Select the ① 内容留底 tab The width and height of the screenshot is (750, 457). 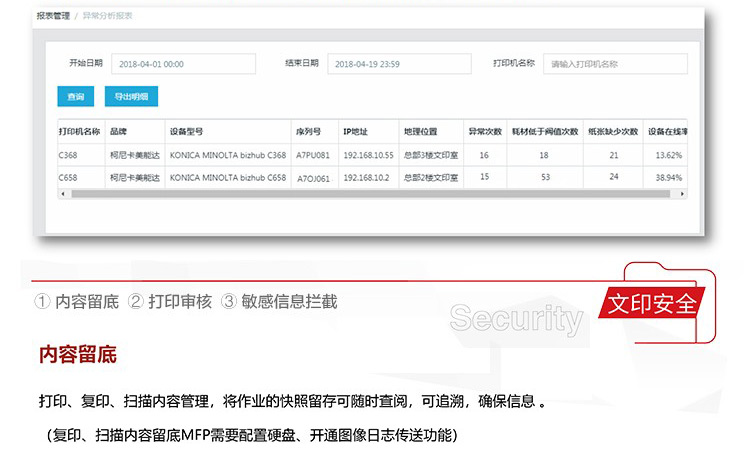coord(77,301)
